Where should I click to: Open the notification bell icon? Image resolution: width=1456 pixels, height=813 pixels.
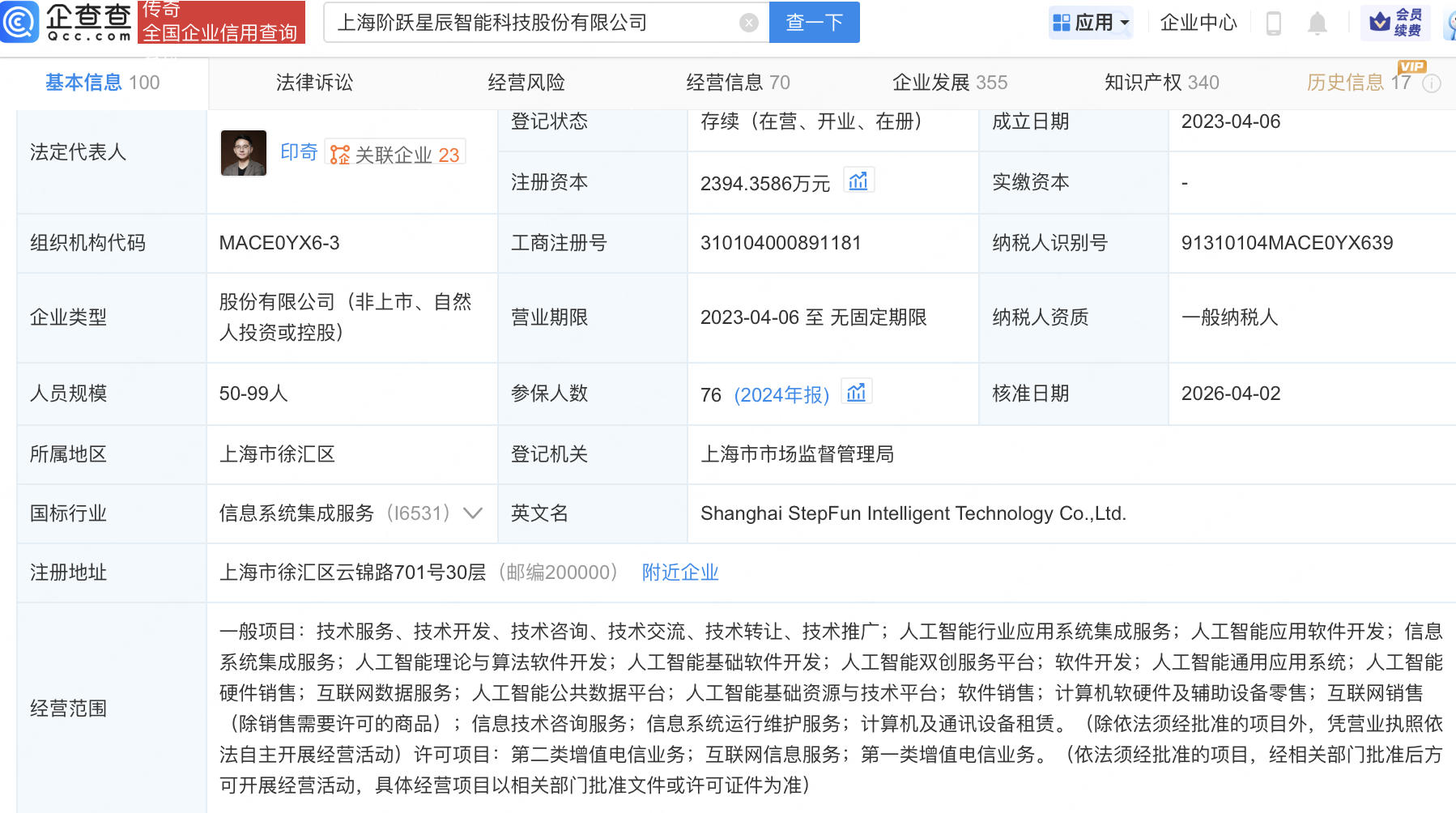(x=1317, y=23)
